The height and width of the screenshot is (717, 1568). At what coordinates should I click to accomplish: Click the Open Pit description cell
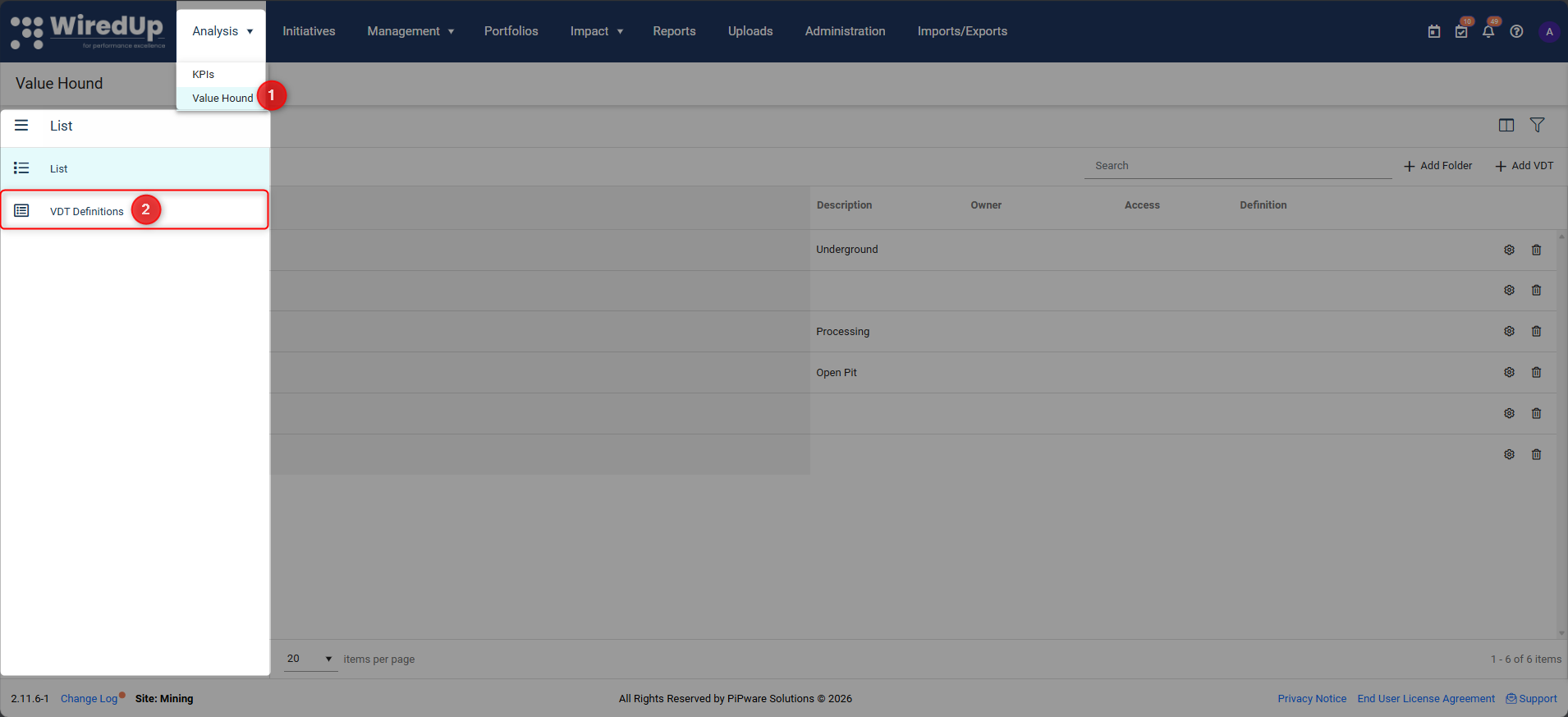coord(836,373)
